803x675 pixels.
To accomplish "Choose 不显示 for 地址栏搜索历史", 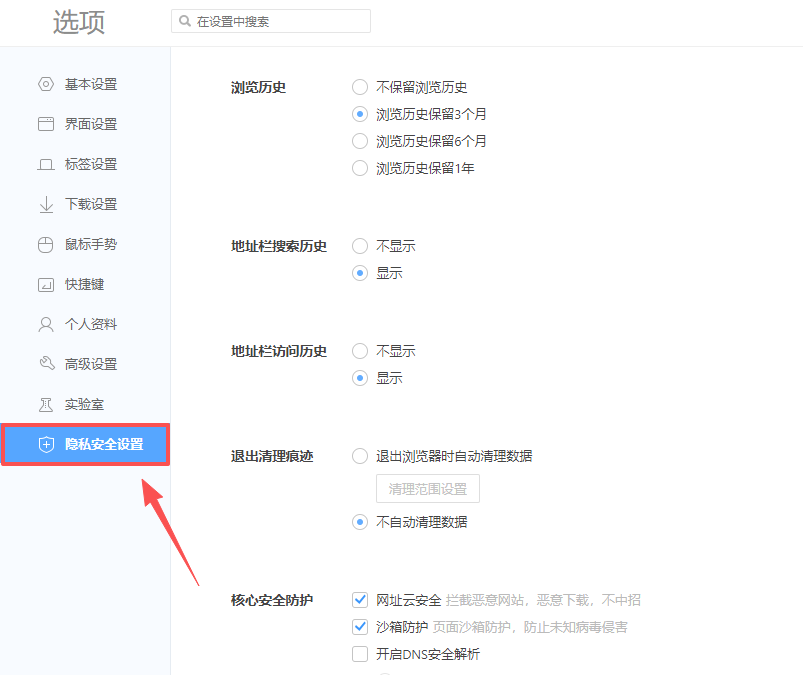I will pyautogui.click(x=360, y=246).
